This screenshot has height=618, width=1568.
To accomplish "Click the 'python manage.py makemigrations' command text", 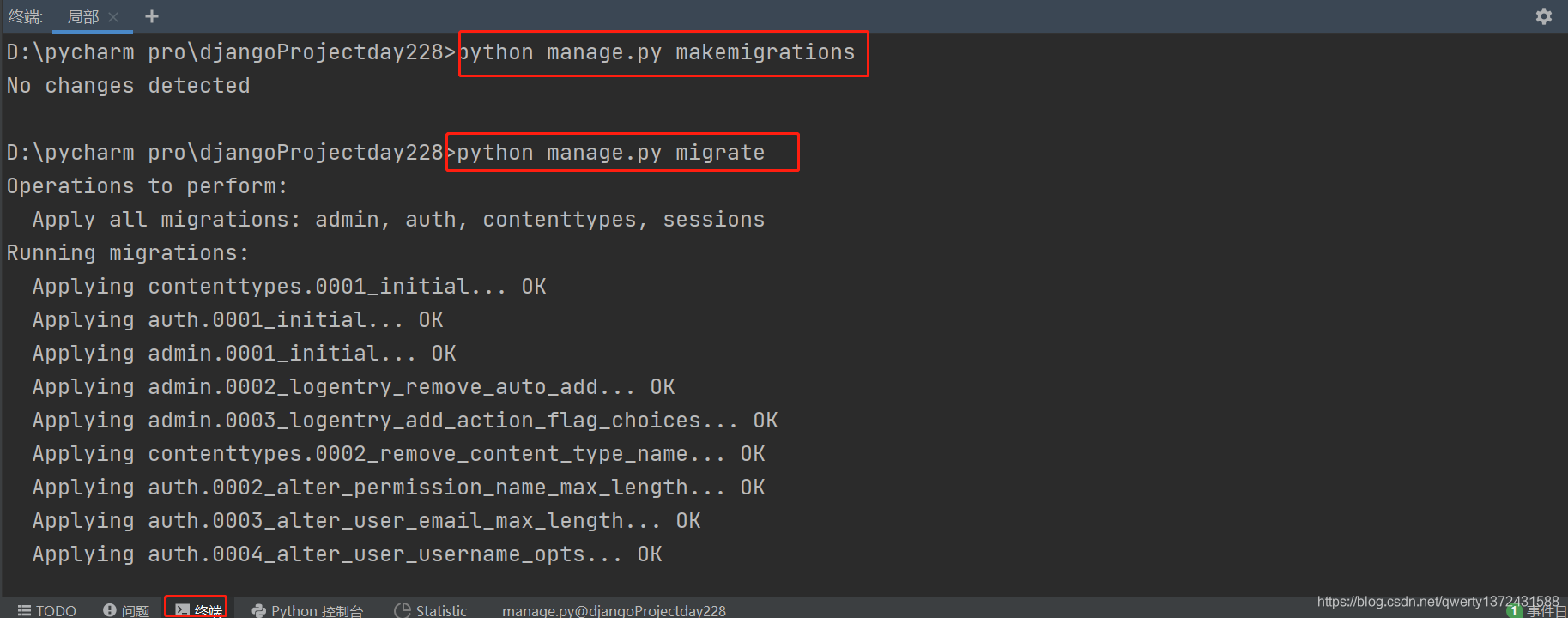I will (x=657, y=52).
